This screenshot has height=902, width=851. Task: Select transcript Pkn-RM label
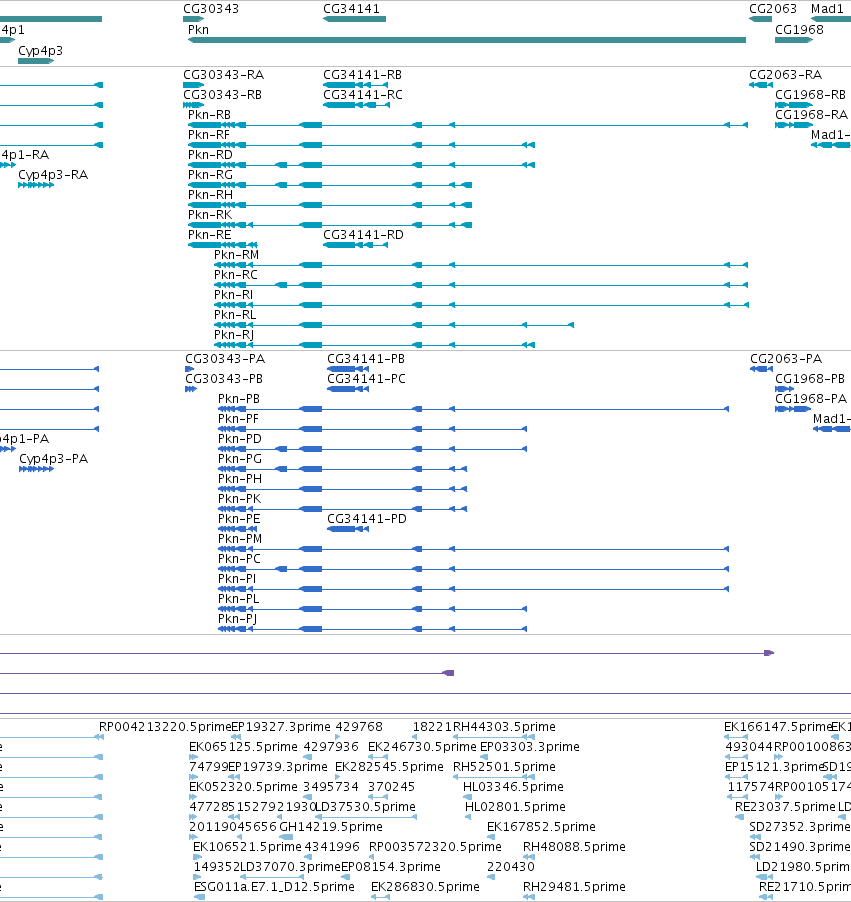tap(236, 255)
